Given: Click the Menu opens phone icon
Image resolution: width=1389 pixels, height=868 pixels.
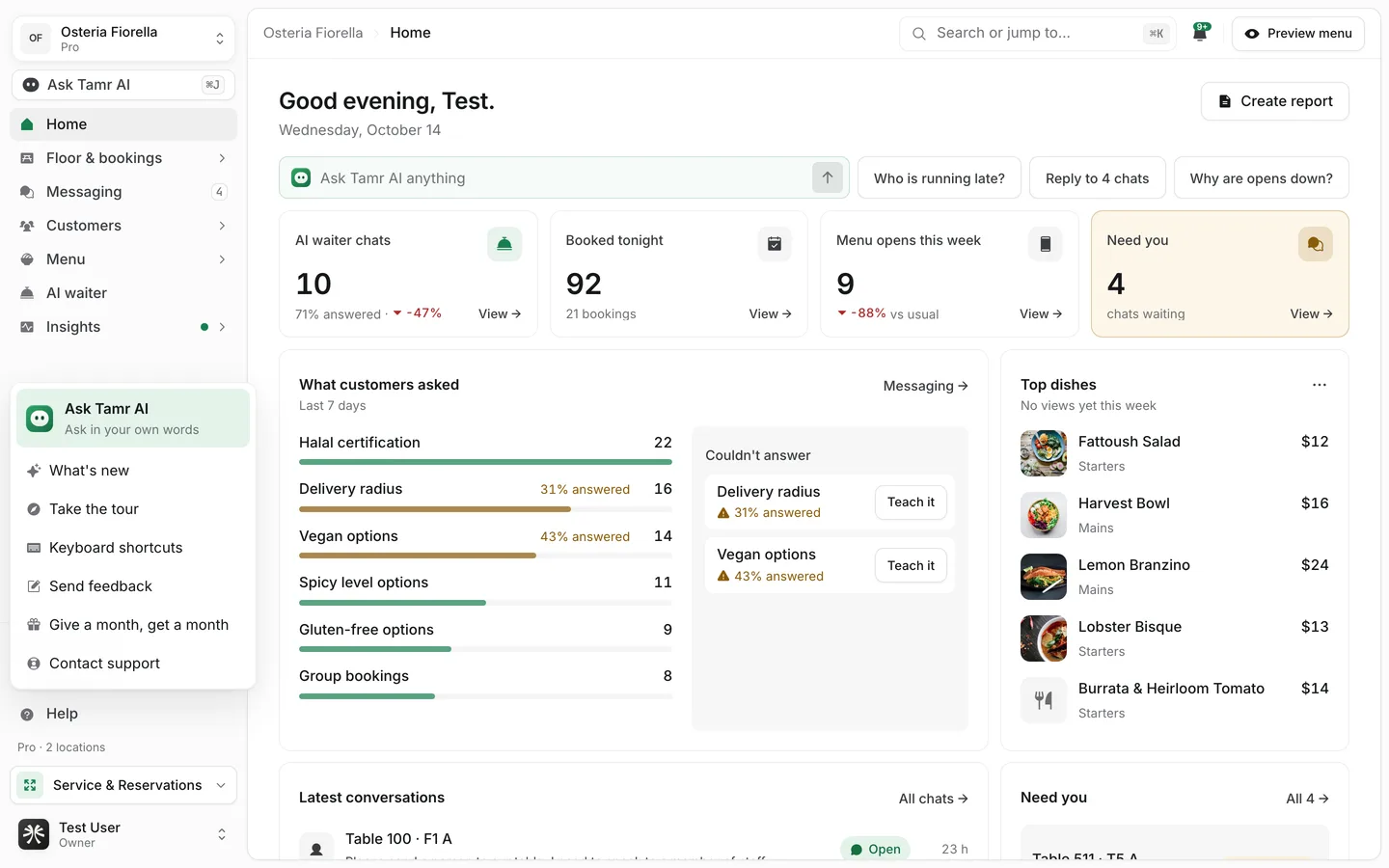Looking at the screenshot, I should pos(1045,244).
